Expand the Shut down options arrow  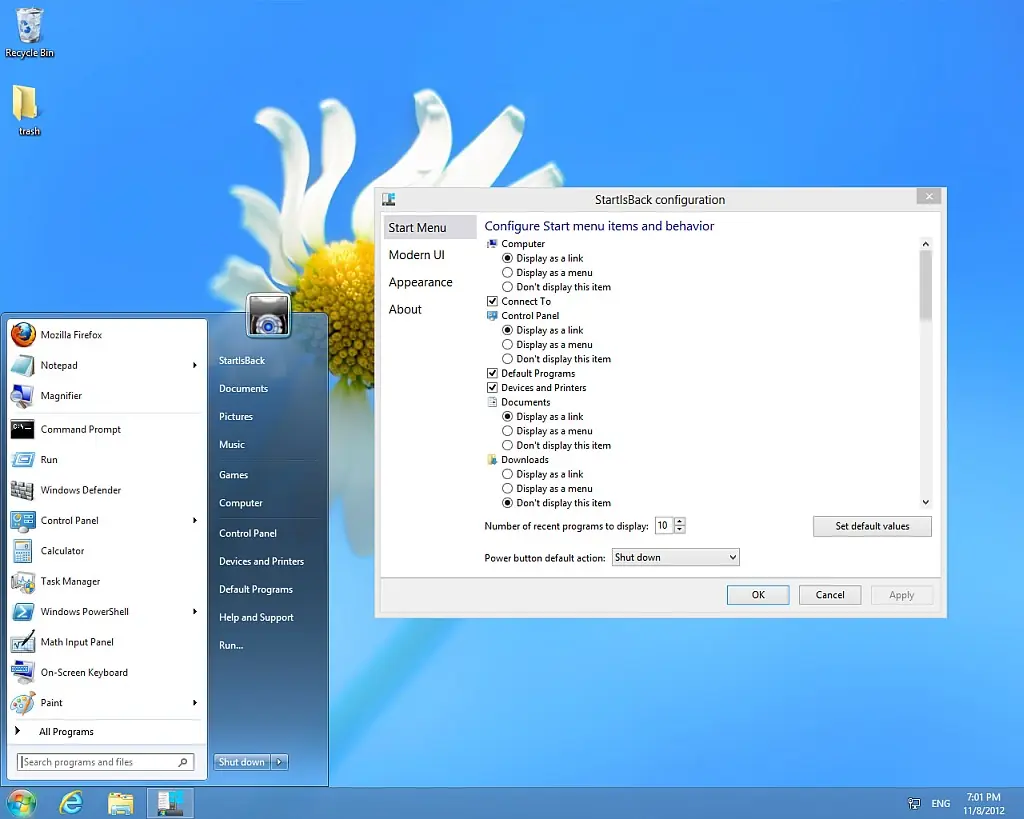279,762
